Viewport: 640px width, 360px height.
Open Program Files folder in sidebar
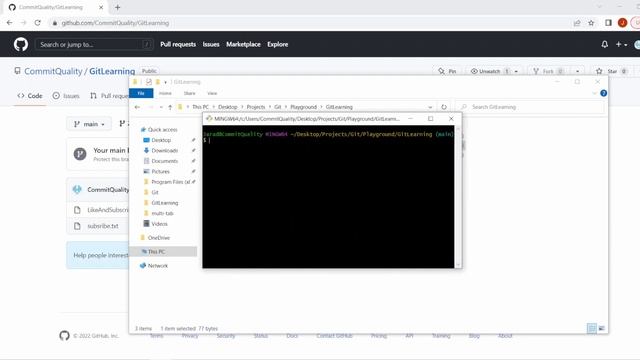pyautogui.click(x=171, y=182)
